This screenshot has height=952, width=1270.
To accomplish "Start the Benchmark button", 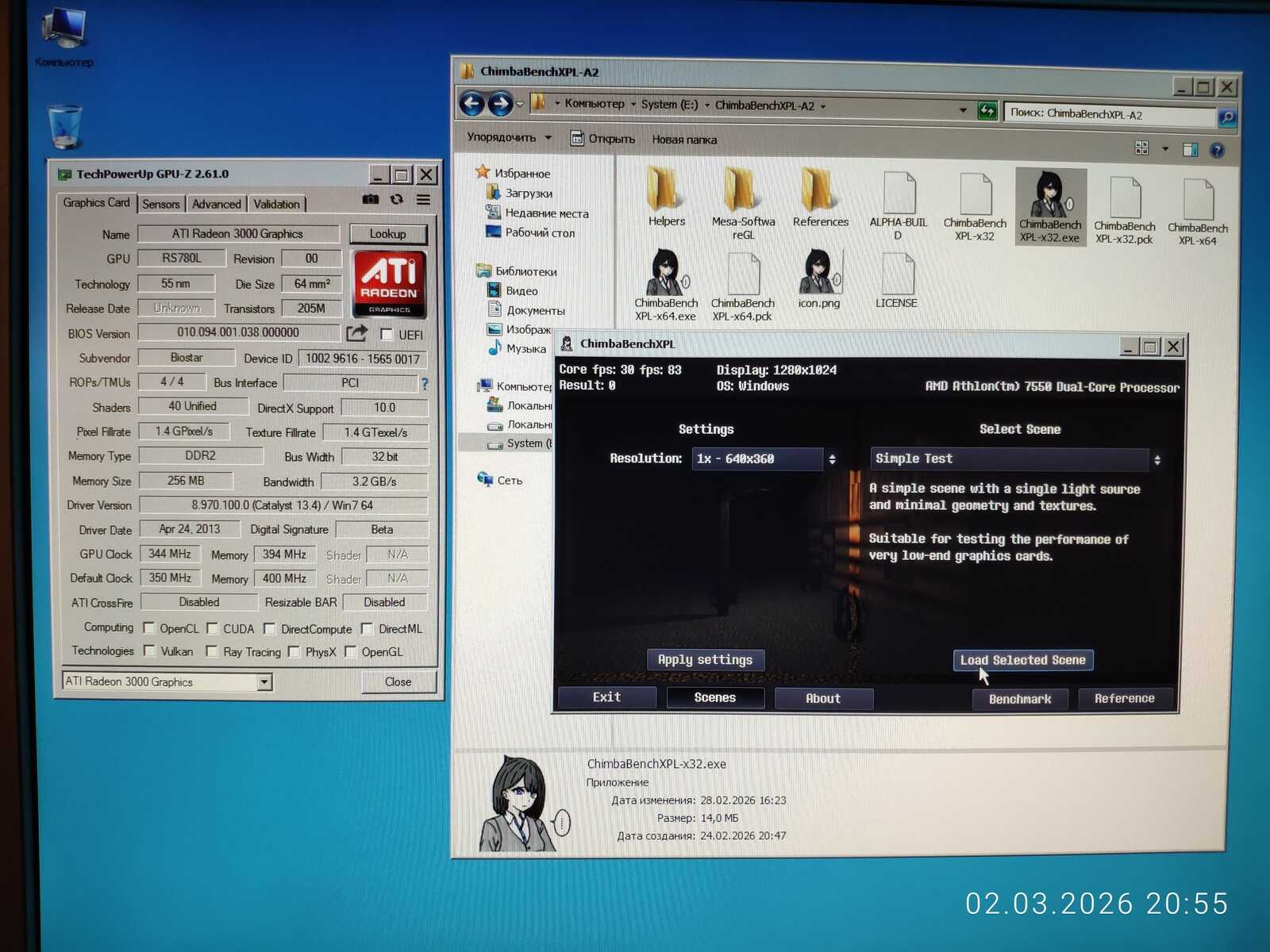I will coord(1020,699).
